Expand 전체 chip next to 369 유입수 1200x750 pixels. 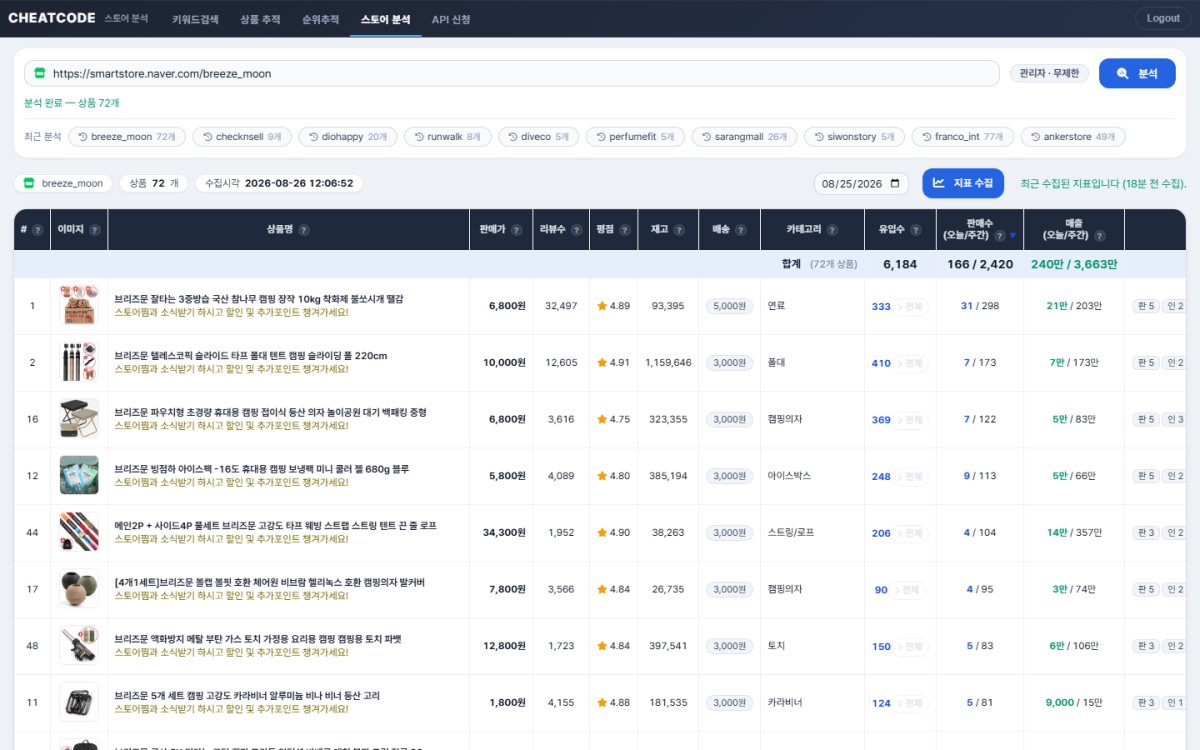[911, 420]
